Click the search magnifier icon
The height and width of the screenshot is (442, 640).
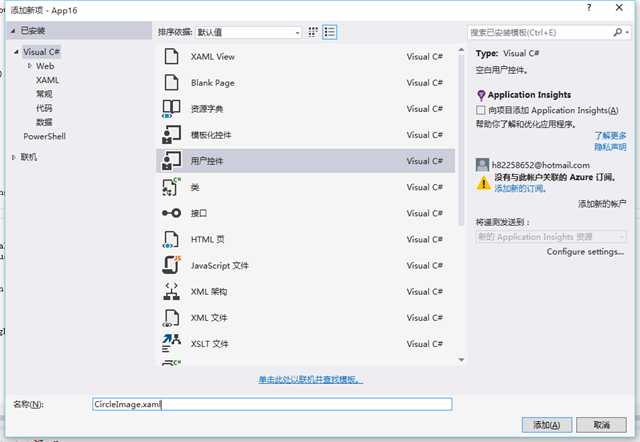click(618, 32)
